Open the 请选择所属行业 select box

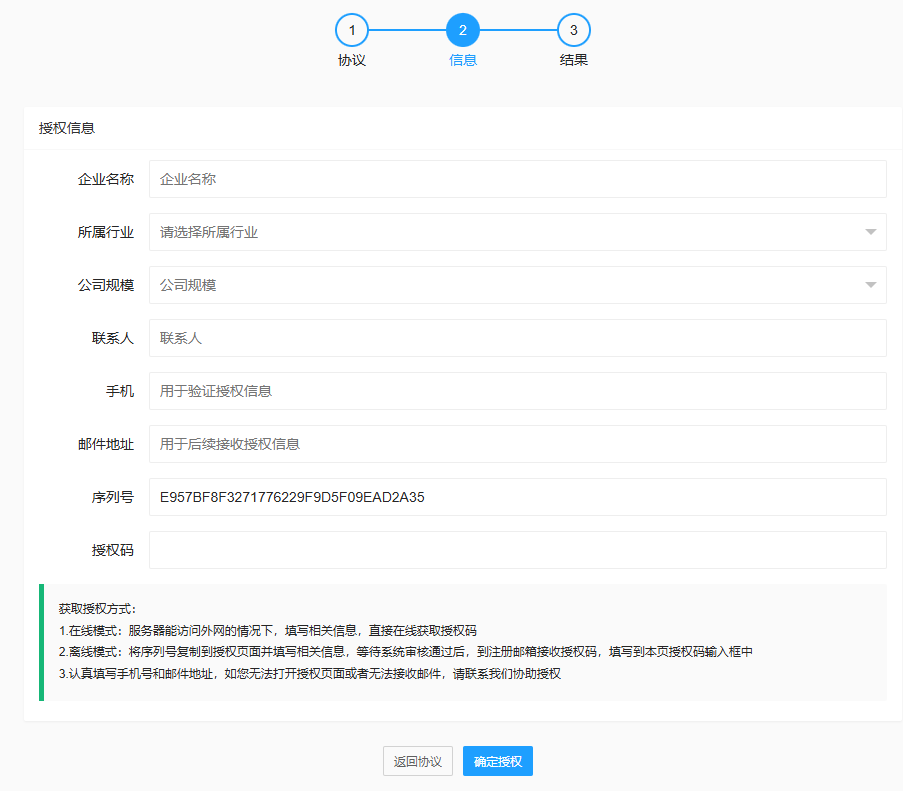(x=500, y=232)
